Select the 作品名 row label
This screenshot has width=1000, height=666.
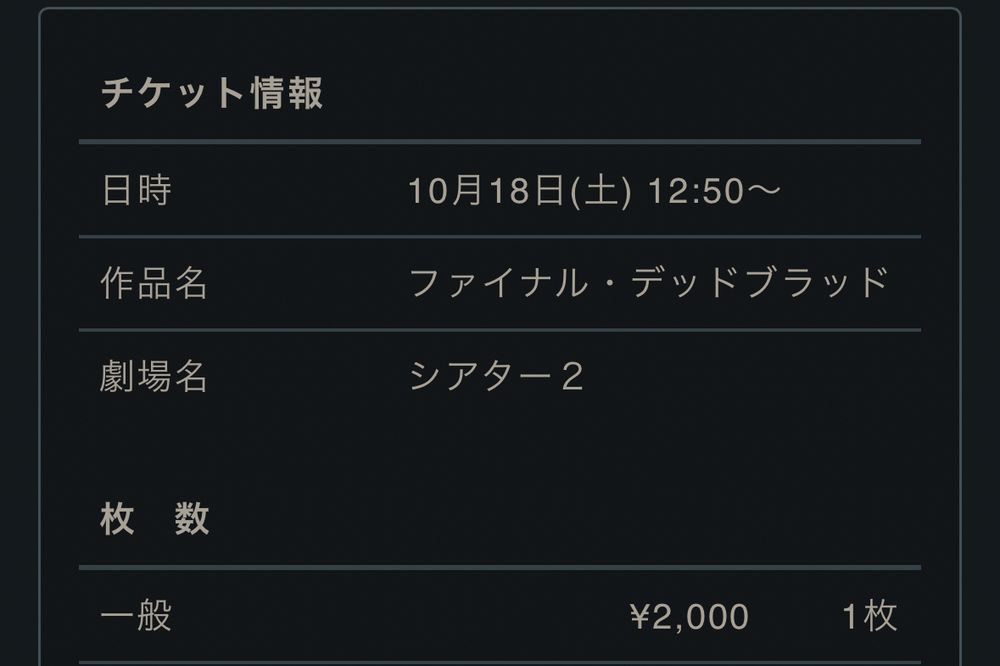[154, 284]
